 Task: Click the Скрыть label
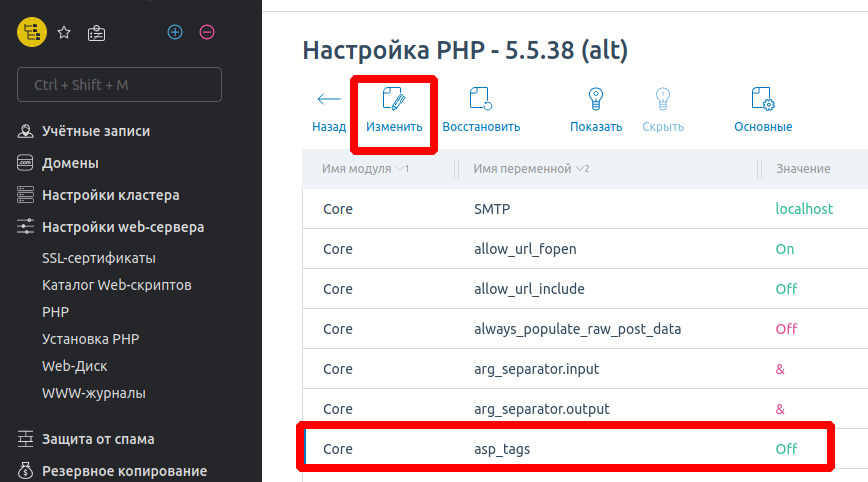(663, 127)
